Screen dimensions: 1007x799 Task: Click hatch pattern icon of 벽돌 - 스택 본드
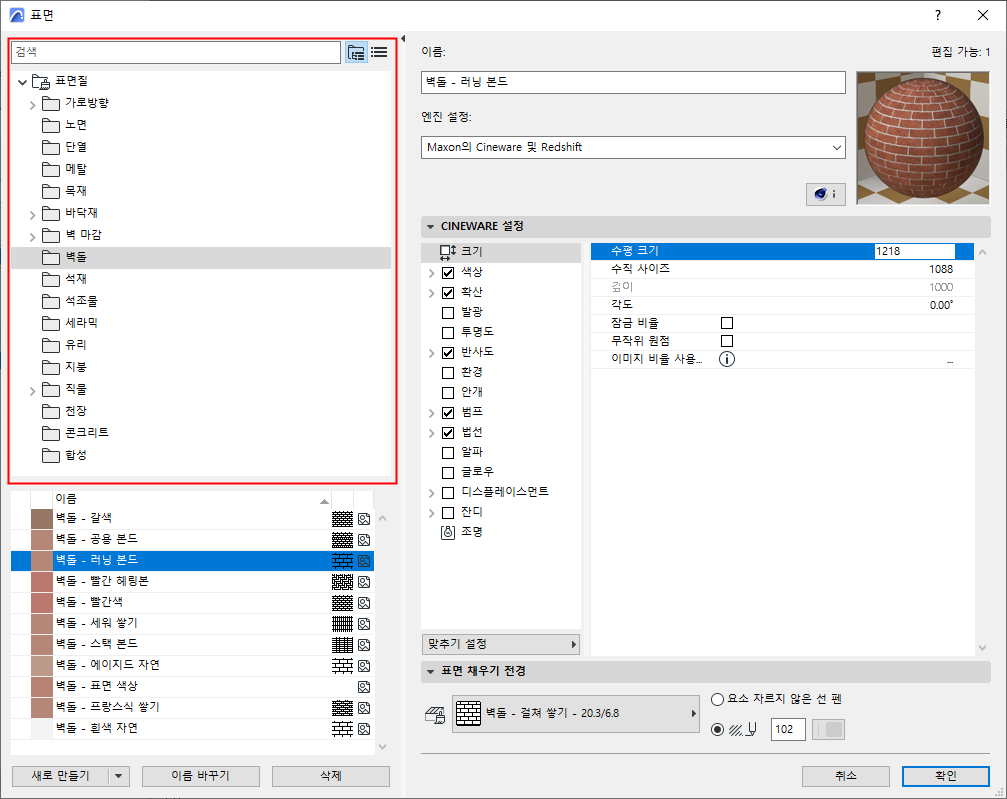click(x=342, y=645)
